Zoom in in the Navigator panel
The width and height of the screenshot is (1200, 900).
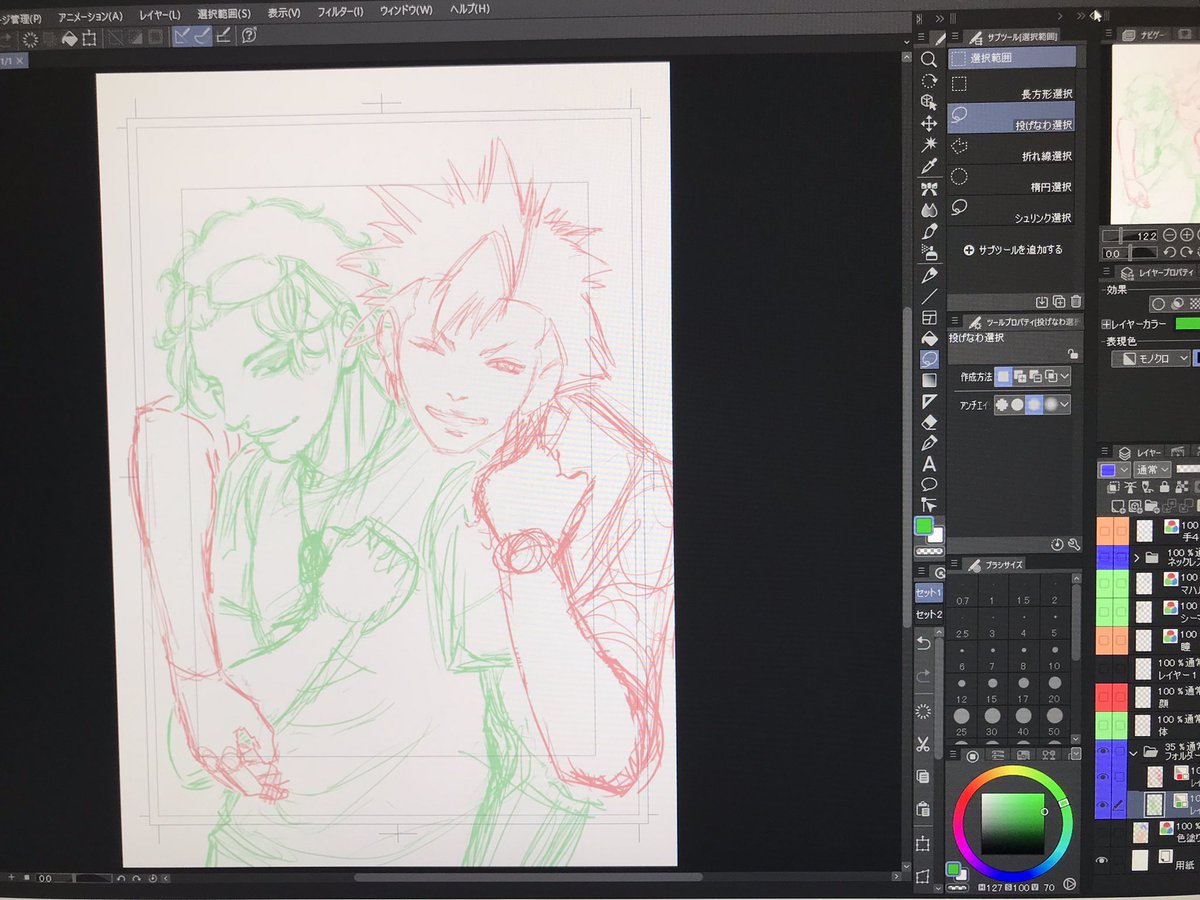click(1187, 235)
